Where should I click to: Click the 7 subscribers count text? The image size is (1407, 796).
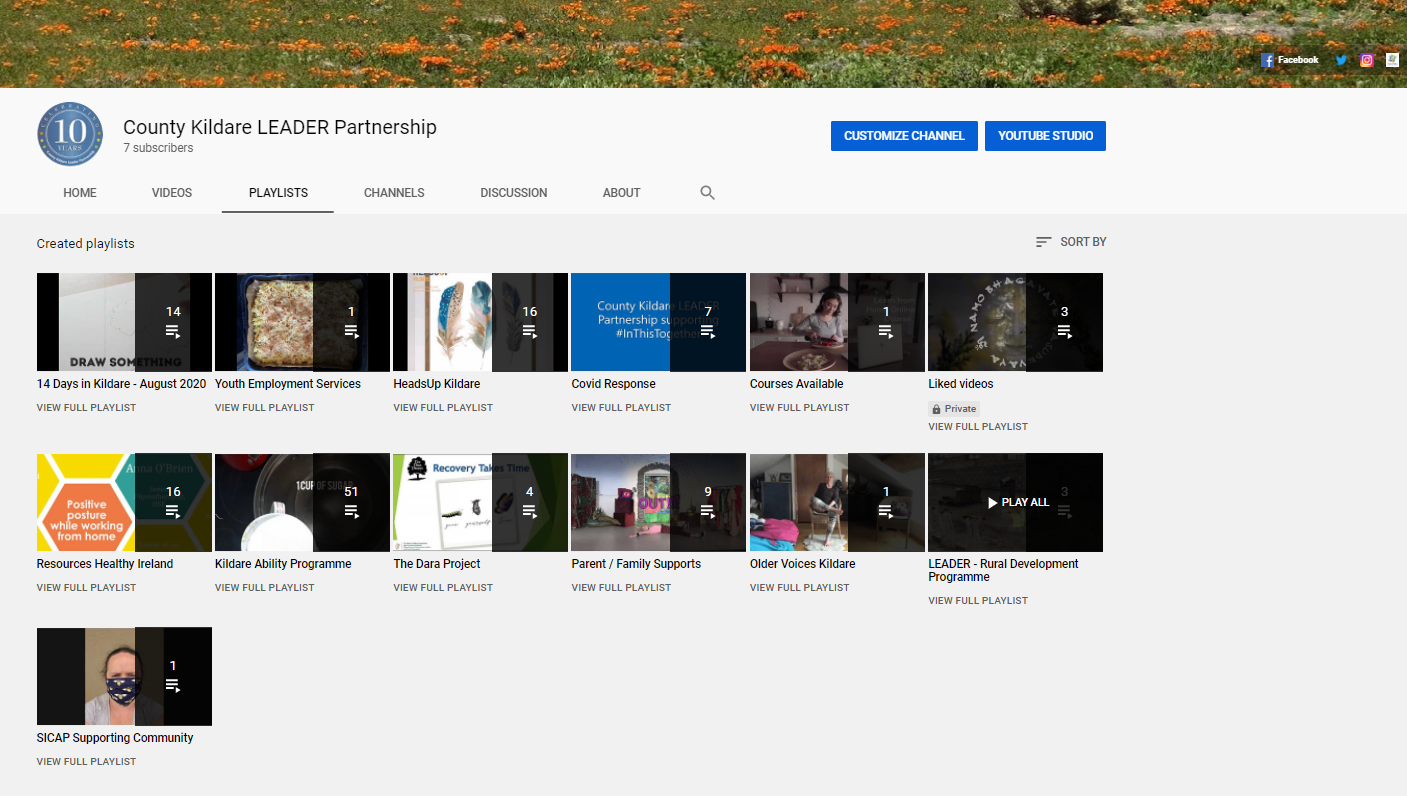coord(158,148)
